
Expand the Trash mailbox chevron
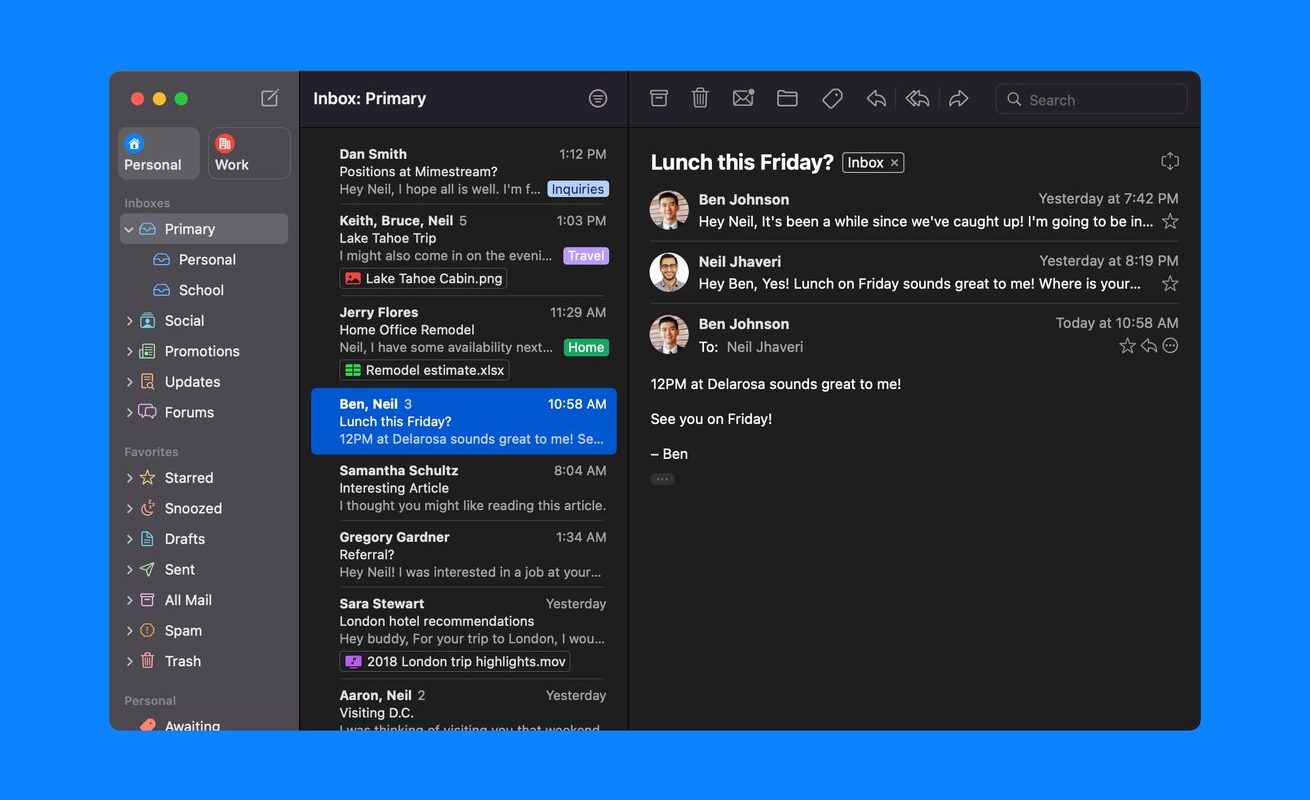tap(129, 661)
